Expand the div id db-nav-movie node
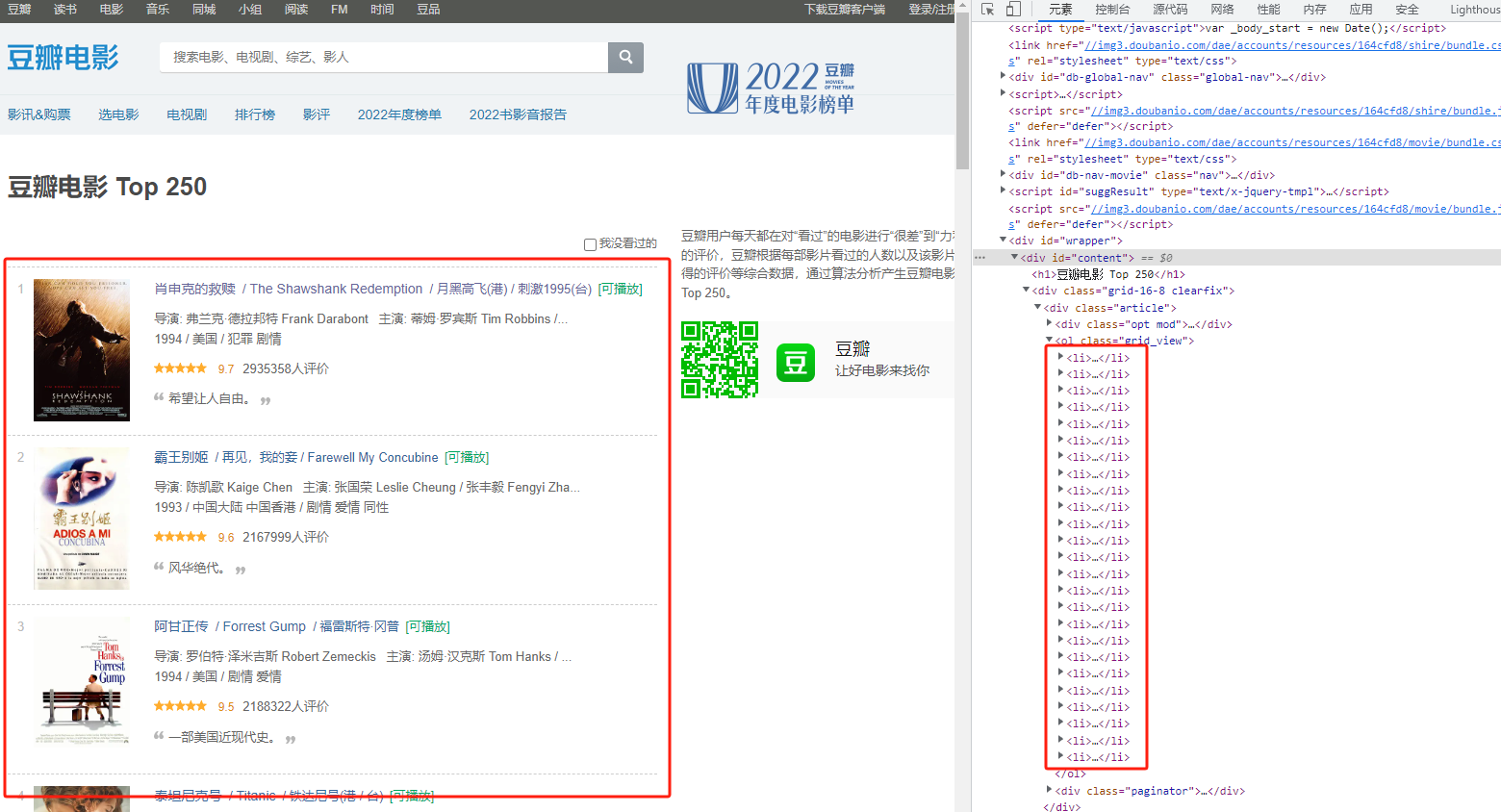The height and width of the screenshot is (812, 1501). [1004, 174]
